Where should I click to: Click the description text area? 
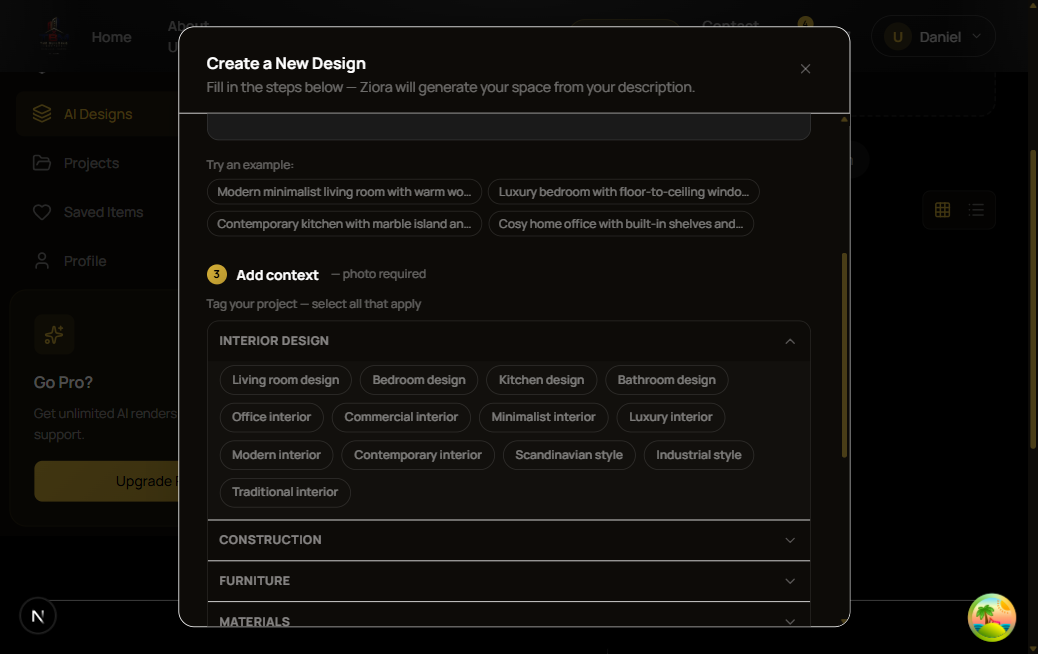508,126
